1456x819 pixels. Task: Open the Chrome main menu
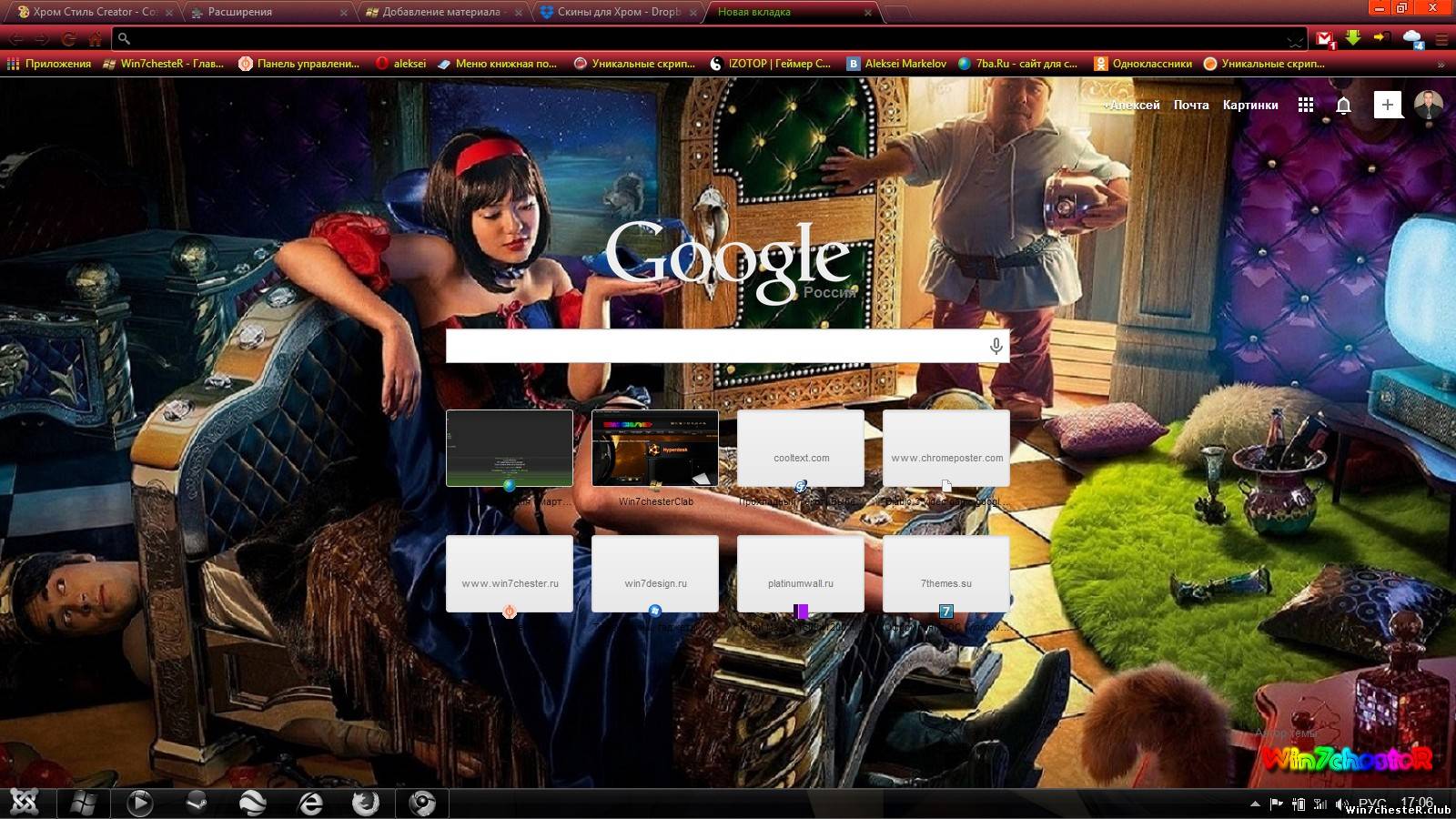1442,39
